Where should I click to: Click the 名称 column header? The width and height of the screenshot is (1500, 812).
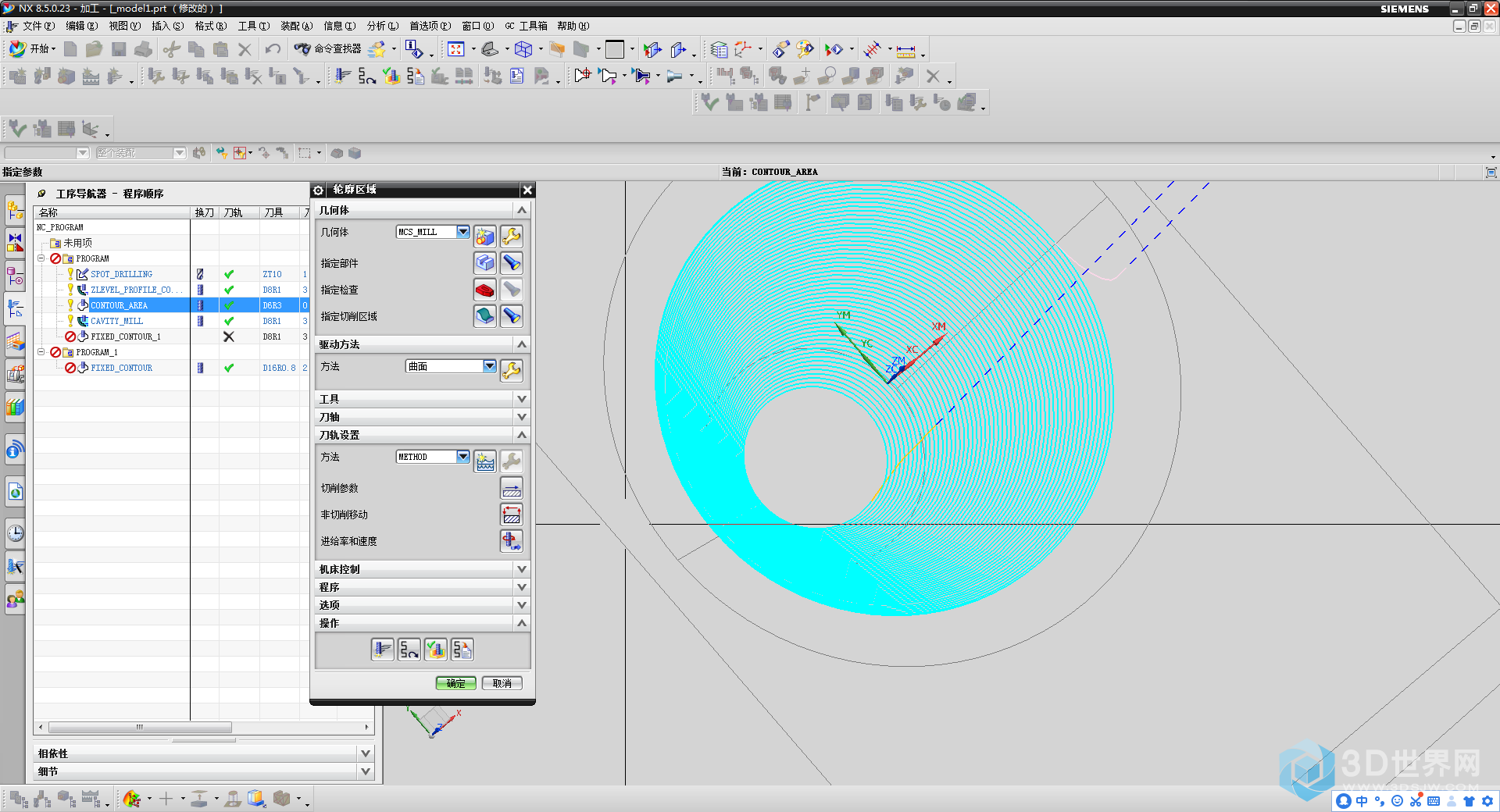coord(112,212)
